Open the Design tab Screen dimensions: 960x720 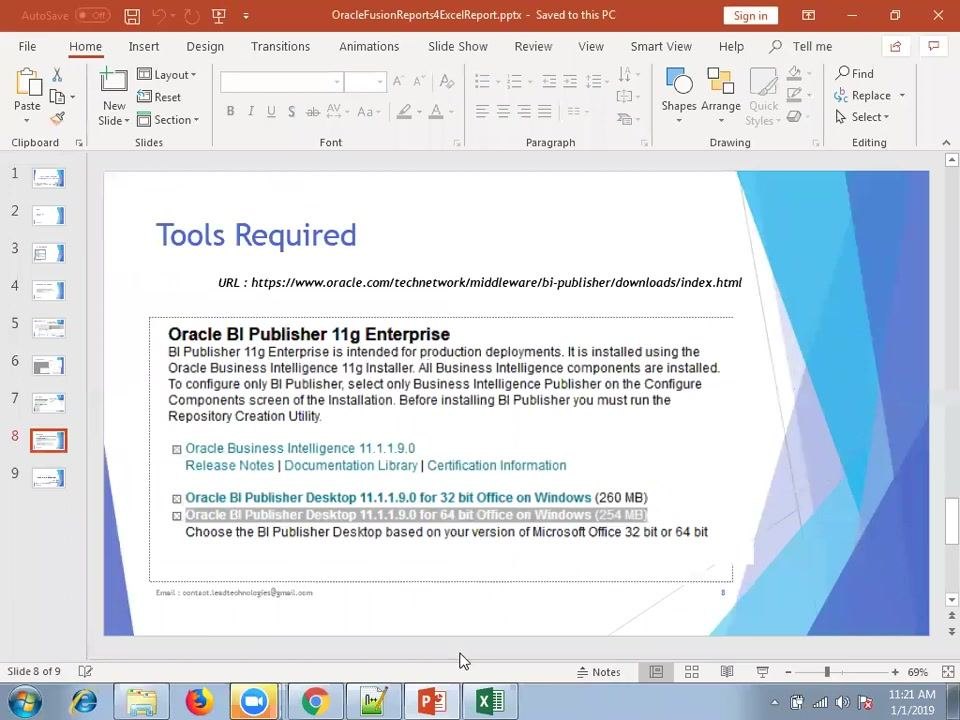[205, 47]
